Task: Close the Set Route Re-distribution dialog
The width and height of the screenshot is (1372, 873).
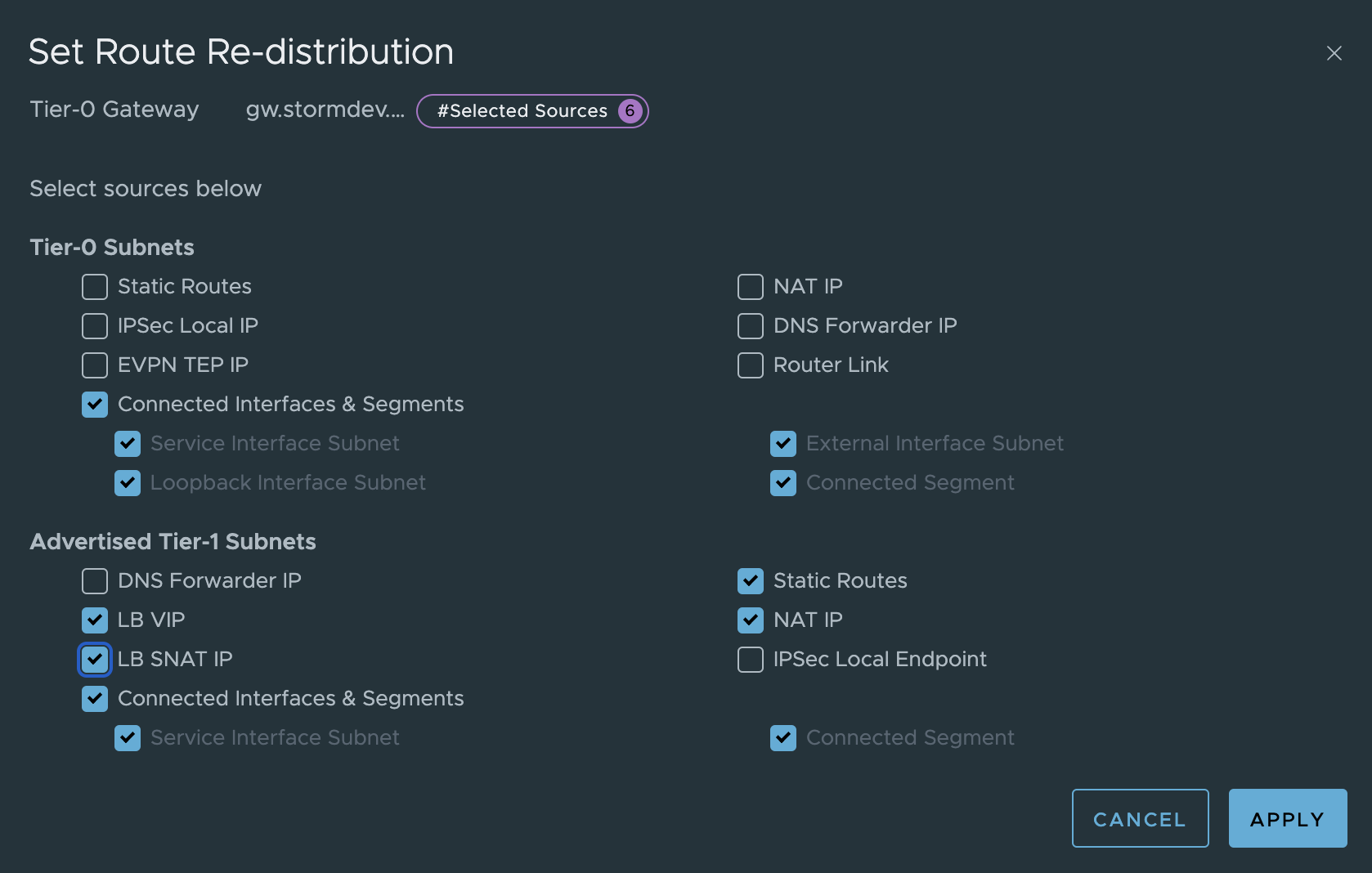Action: point(1334,53)
